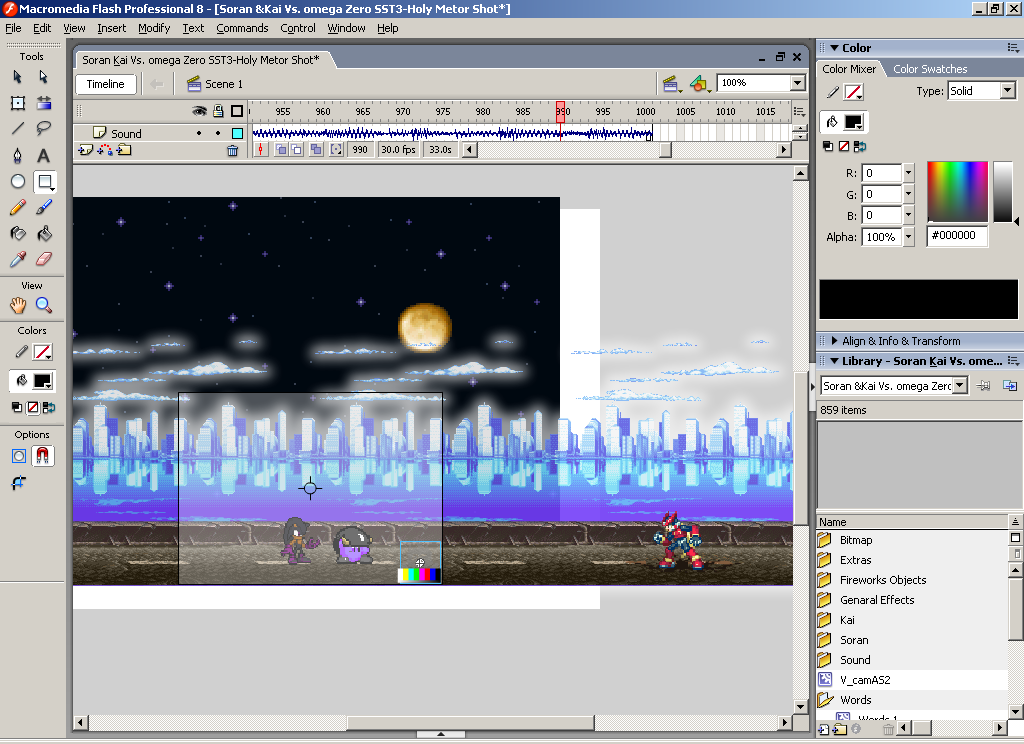
Task: Add a motion guide layer
Action: click(x=104, y=150)
